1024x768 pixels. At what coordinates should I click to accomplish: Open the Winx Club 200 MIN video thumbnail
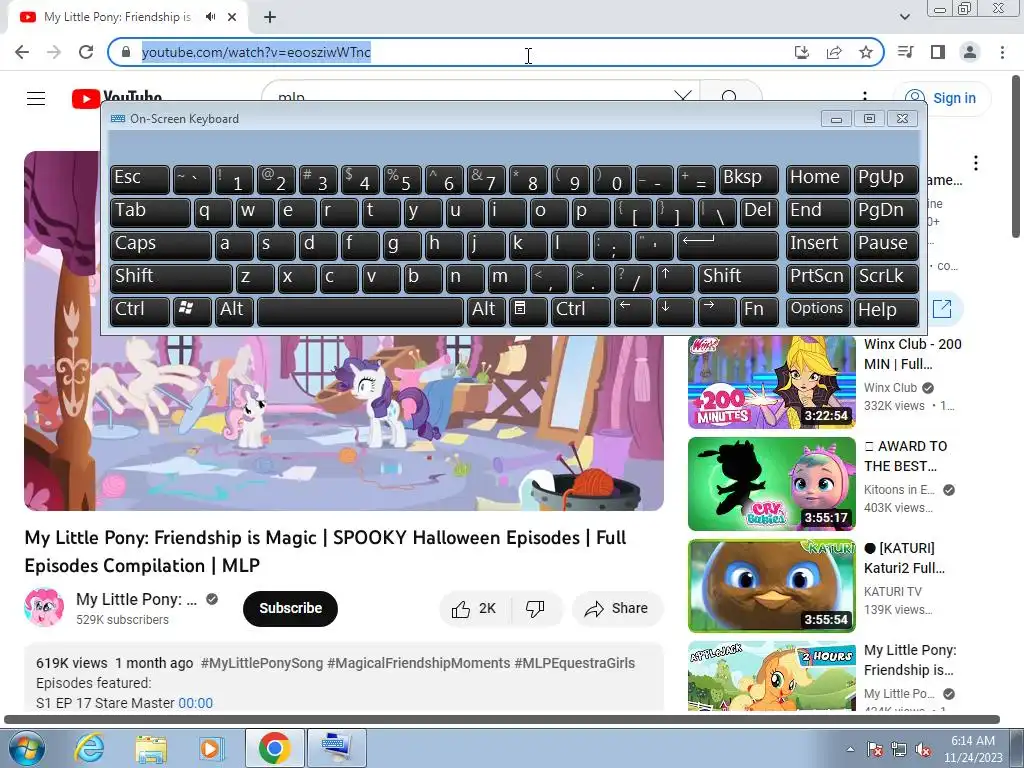click(772, 382)
